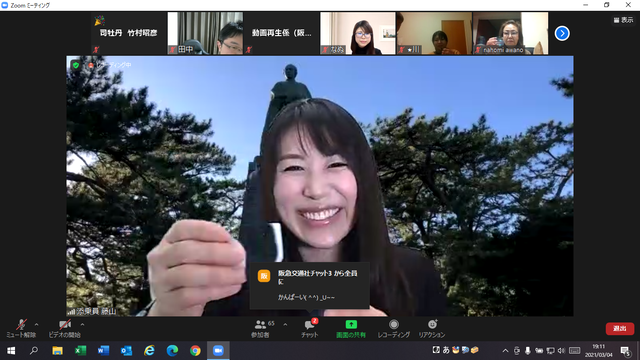Viewport: 640px width, 360px height.
Task: Select the なお participant video thumbnail
Action: (x=358, y=33)
